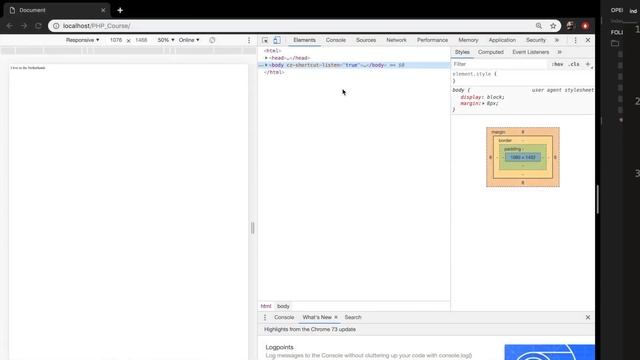Image resolution: width=640 pixels, height=360 pixels.
Task: Open the Online throttling dropdown
Action: click(x=189, y=40)
